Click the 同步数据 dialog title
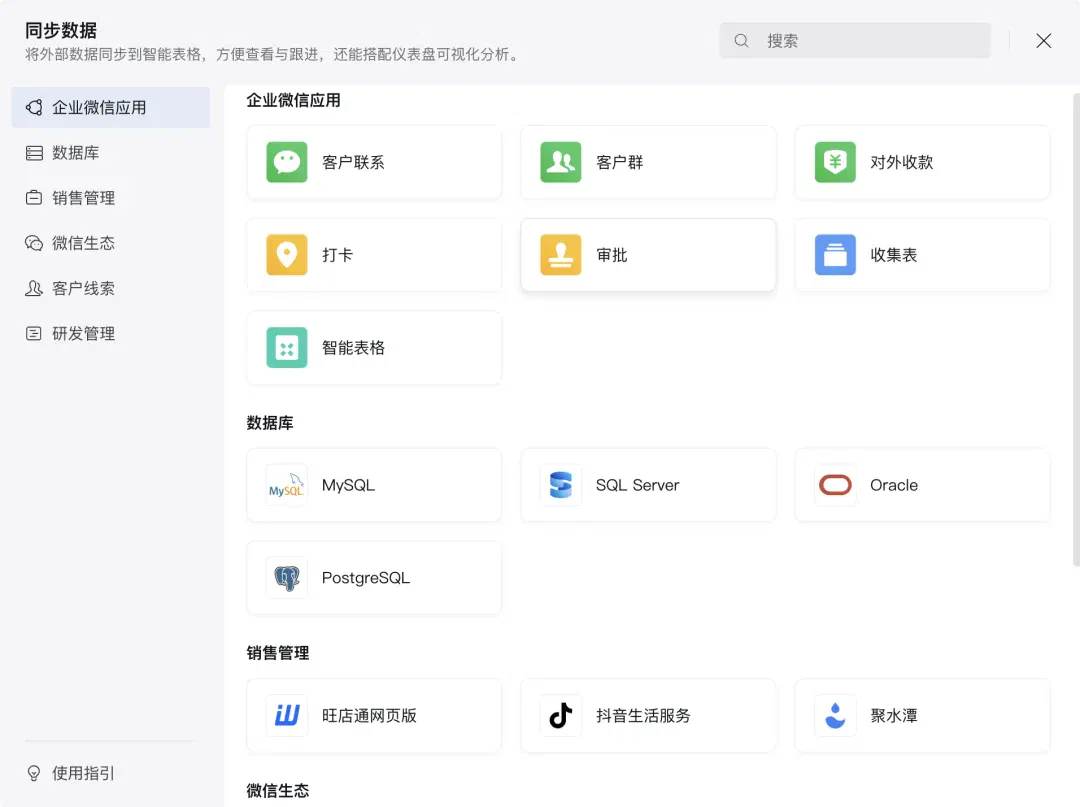This screenshot has height=807, width=1080. point(61,30)
